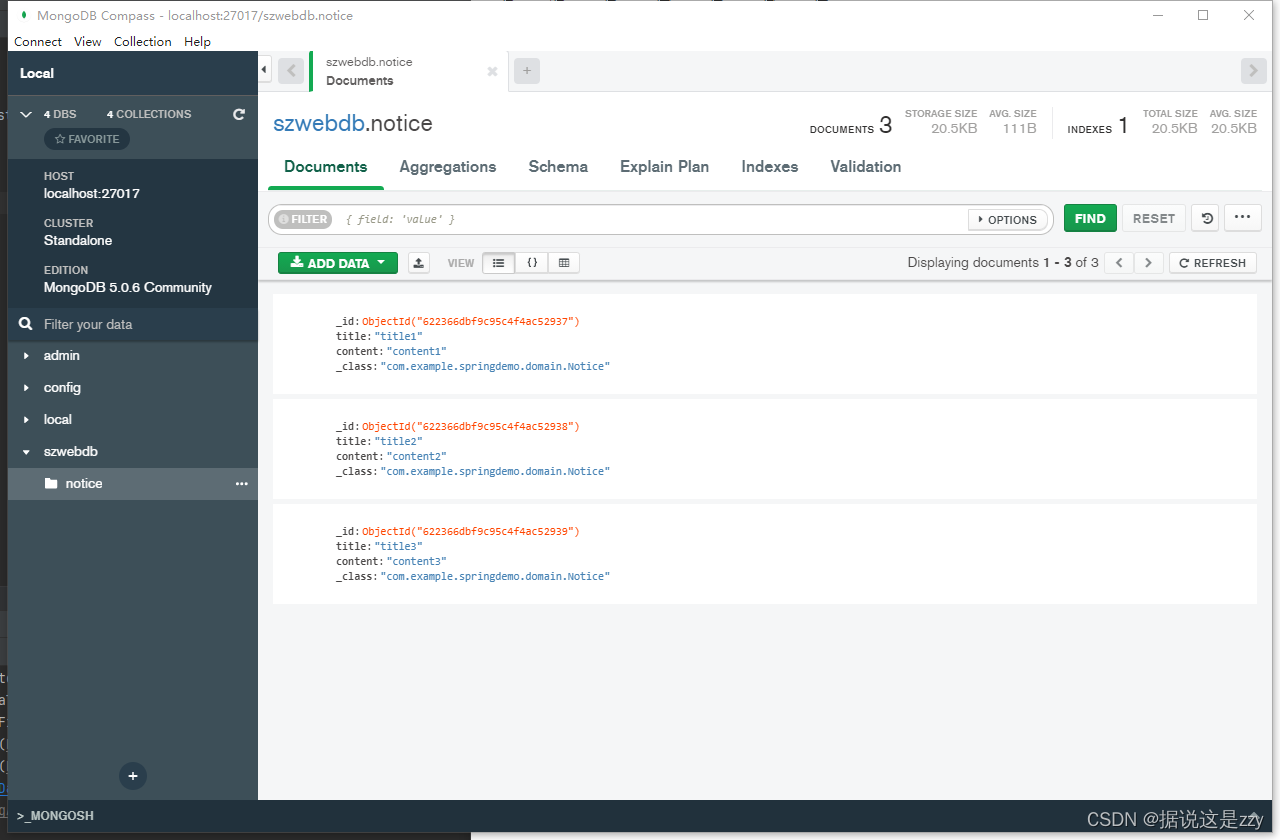Screen dimensions: 1280x840
Task: Expand the config database
Action: tap(26, 388)
